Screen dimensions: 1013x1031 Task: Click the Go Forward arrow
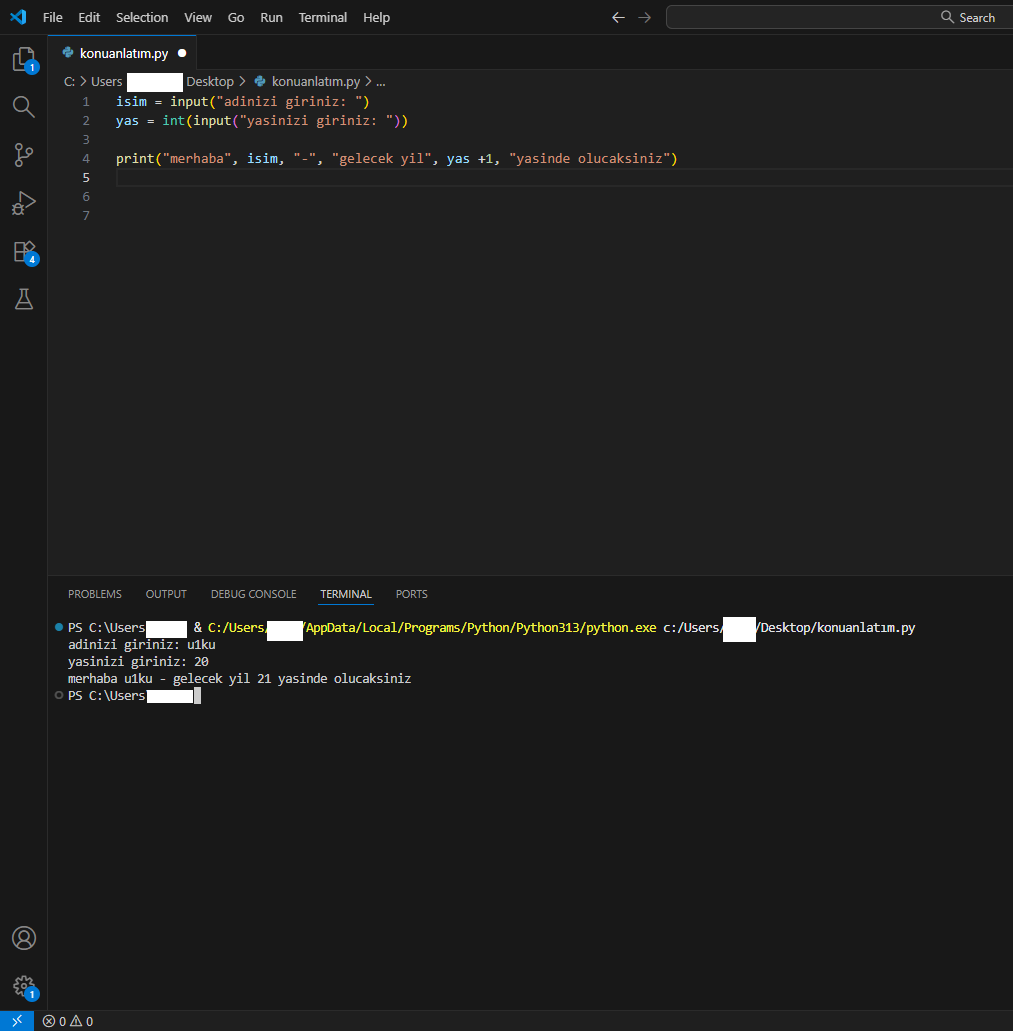click(645, 18)
